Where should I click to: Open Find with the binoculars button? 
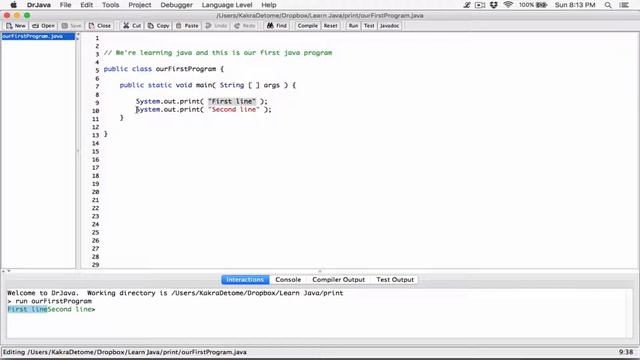277,26
